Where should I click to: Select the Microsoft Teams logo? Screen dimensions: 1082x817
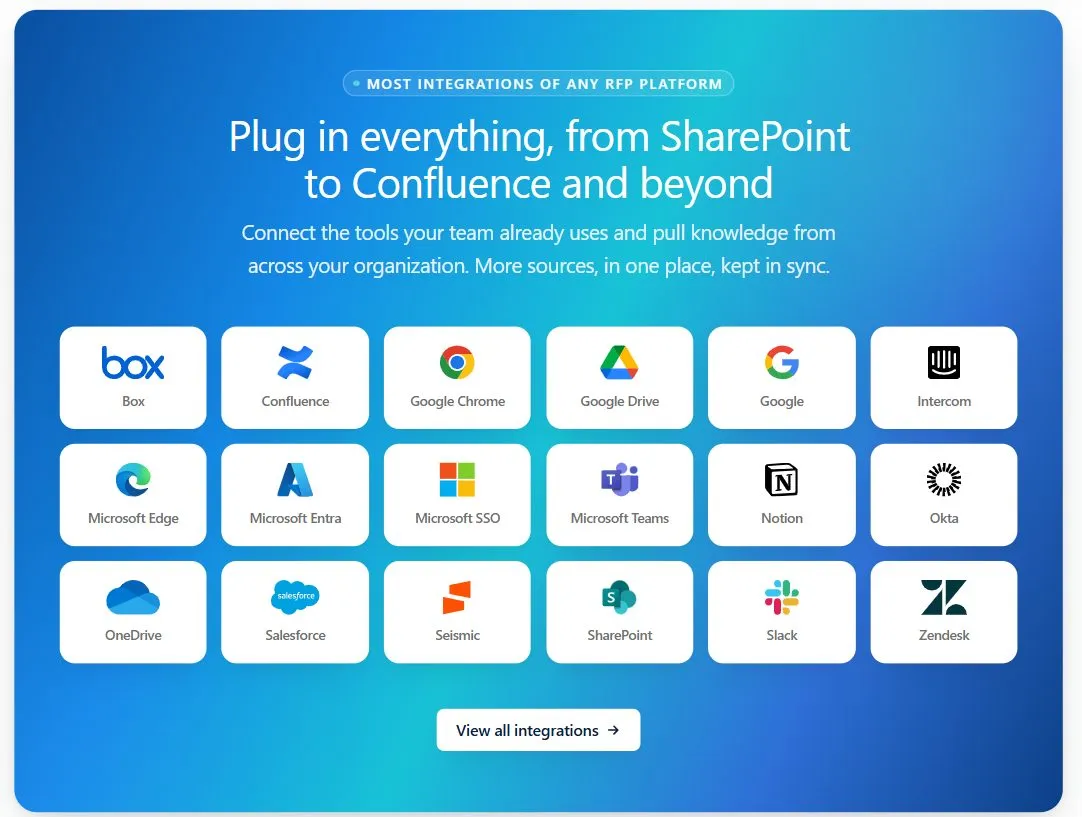click(619, 480)
